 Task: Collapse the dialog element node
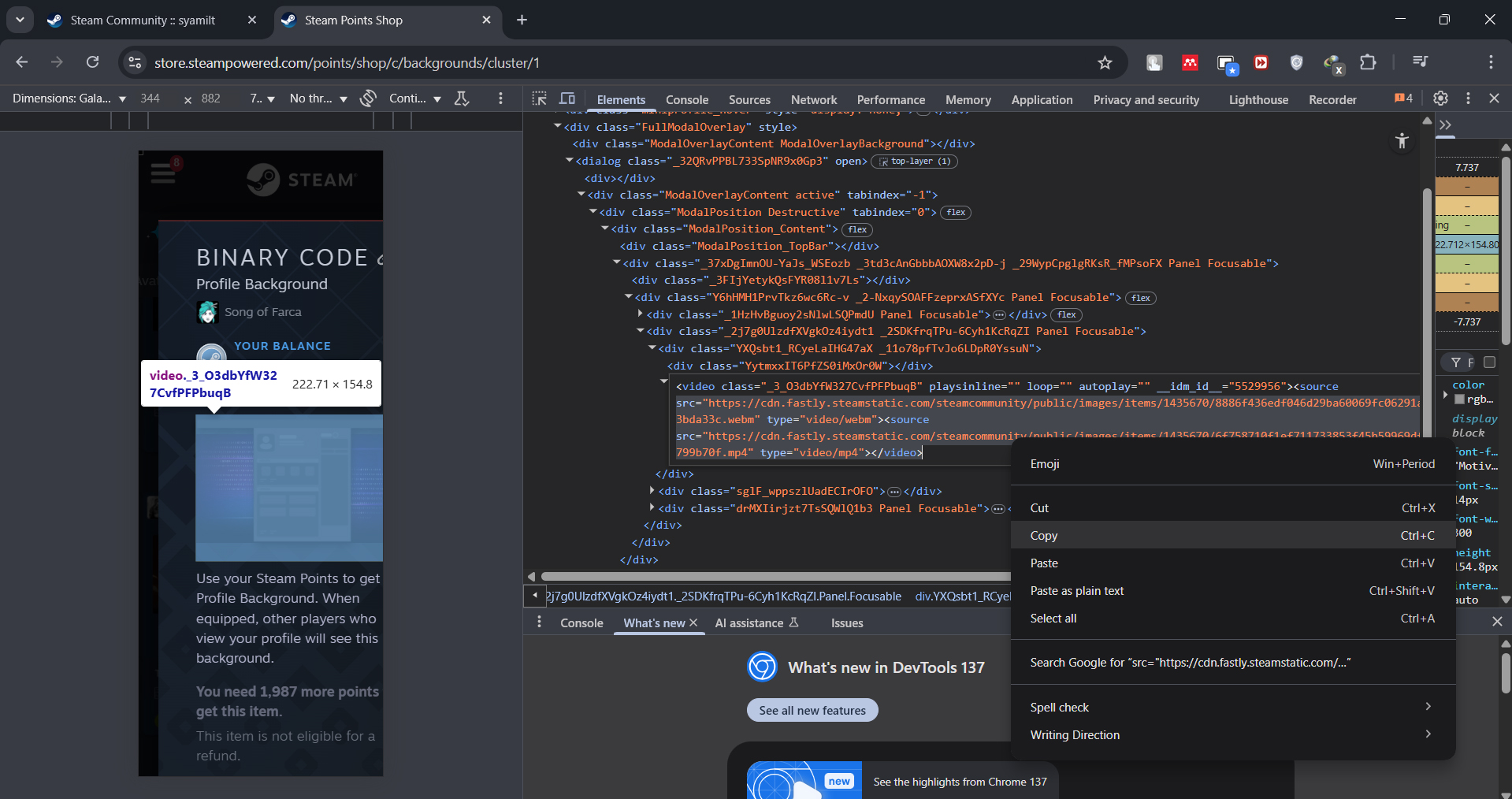(570, 161)
